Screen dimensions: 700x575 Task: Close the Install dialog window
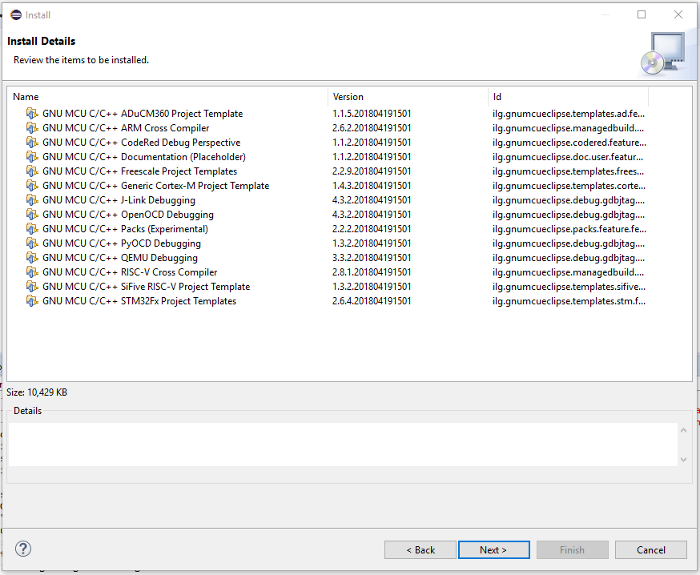click(678, 15)
